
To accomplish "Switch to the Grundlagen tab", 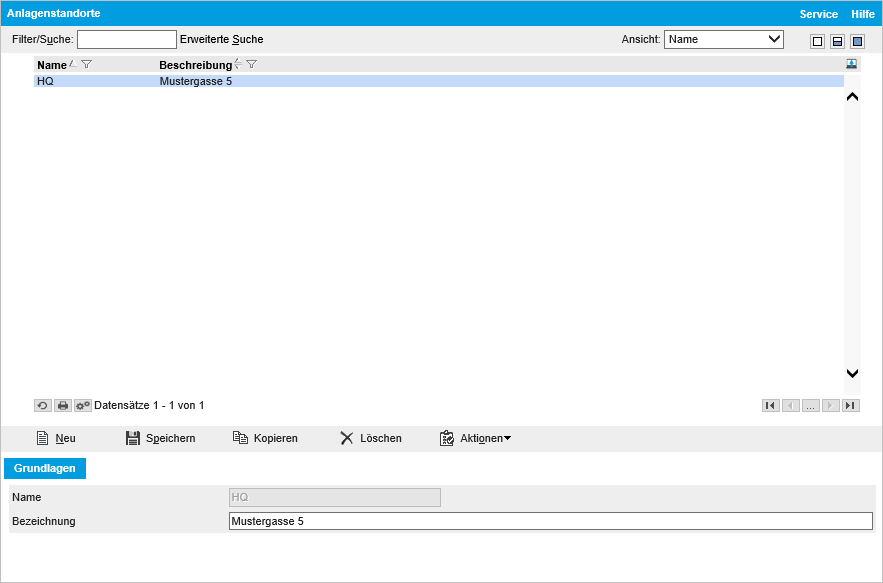I will (x=45, y=468).
